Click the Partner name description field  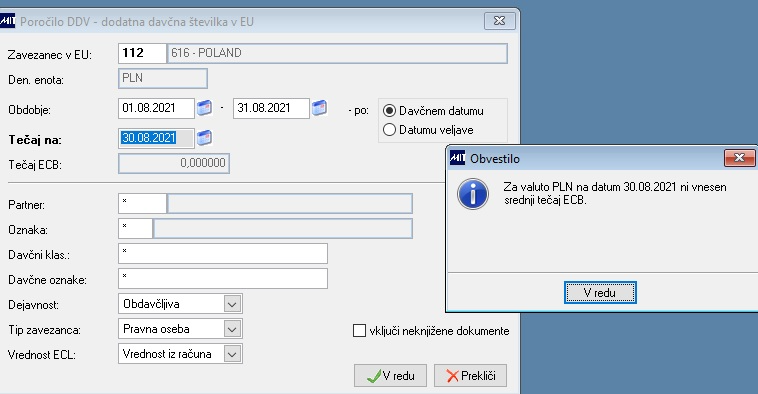point(290,204)
